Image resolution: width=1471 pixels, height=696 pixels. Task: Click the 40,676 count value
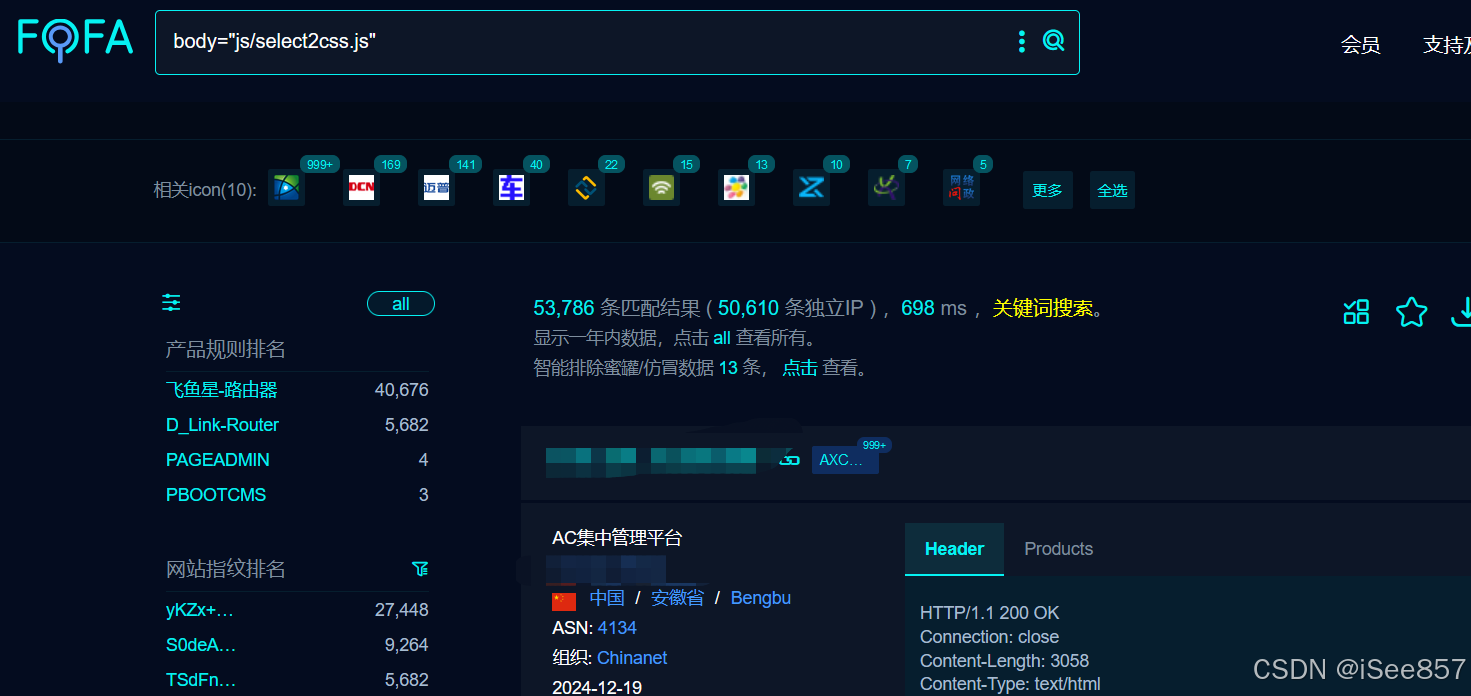point(402,390)
